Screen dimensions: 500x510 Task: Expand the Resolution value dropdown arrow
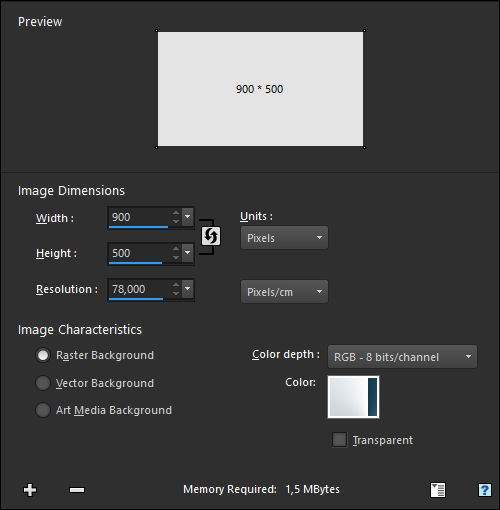click(x=188, y=288)
